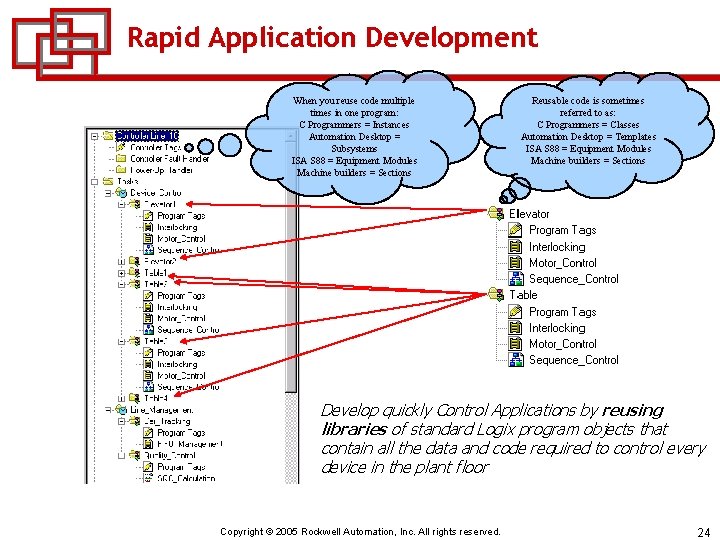Screen dimensions: 720x540
Task: Select Program Tags label under library Elevator
Action: [x=562, y=230]
